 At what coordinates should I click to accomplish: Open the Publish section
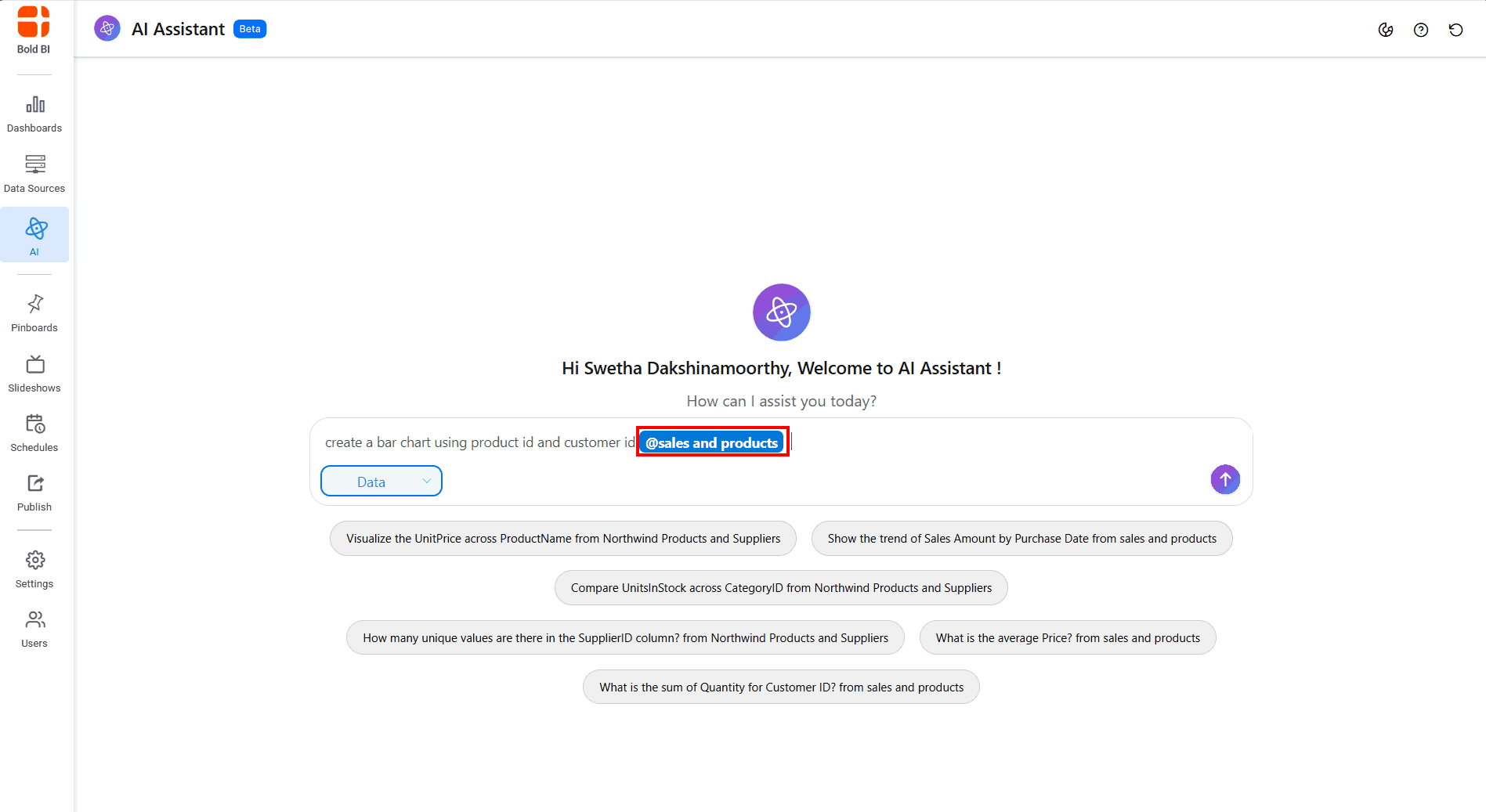[x=34, y=493]
